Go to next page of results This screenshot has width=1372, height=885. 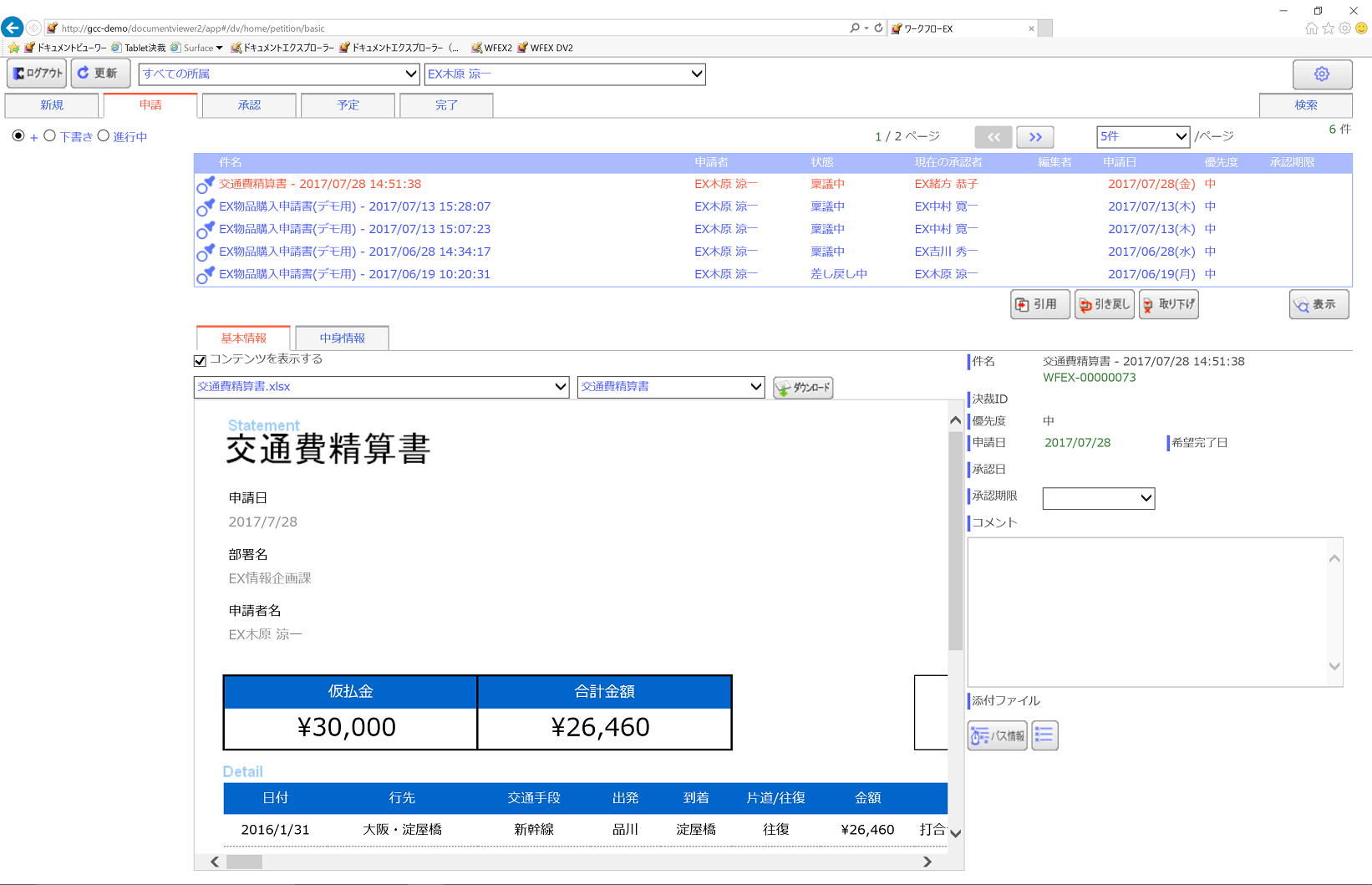click(x=1035, y=137)
